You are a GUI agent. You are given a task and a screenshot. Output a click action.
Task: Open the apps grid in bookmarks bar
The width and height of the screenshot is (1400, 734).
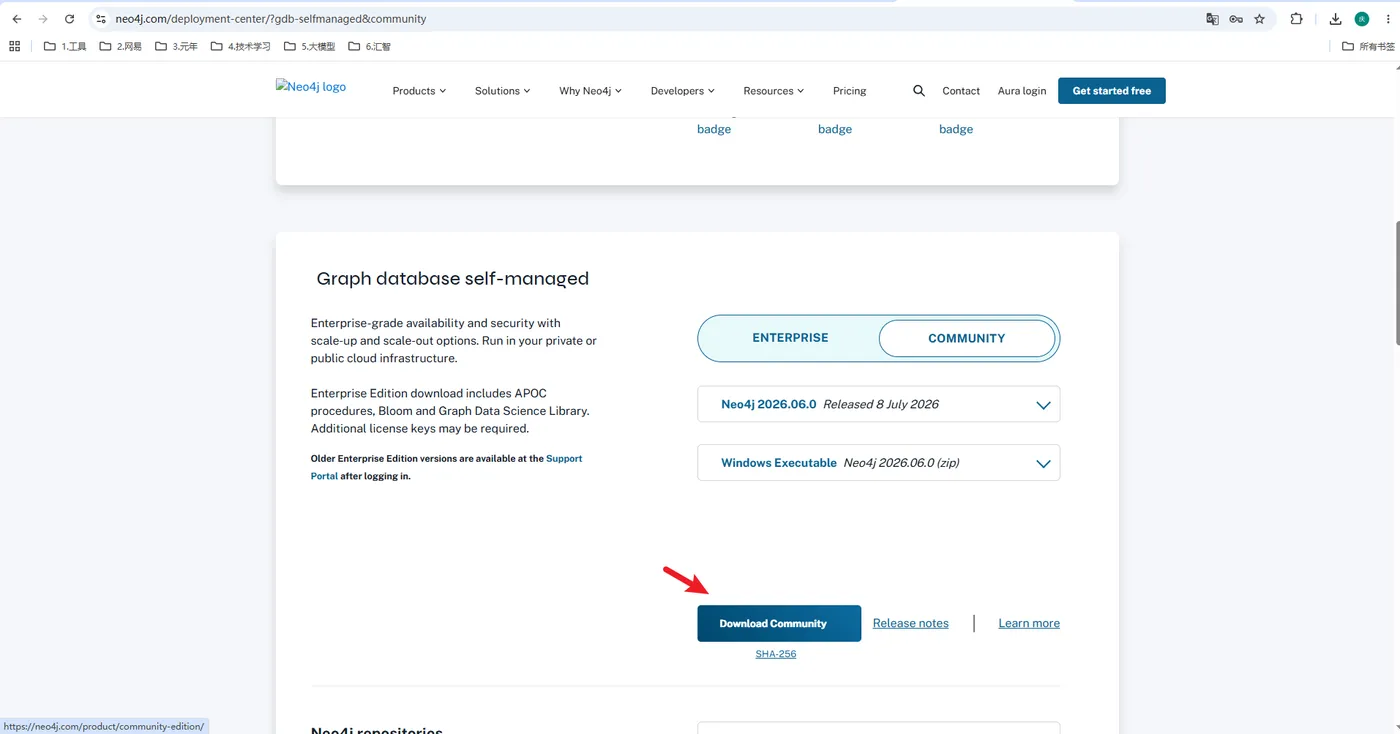[x=14, y=46]
